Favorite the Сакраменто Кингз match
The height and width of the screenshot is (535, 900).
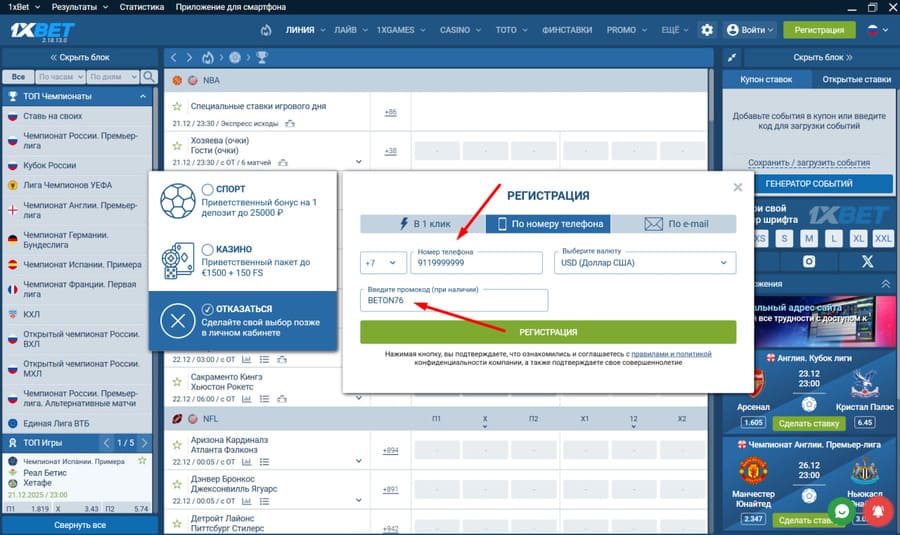pyautogui.click(x=177, y=382)
